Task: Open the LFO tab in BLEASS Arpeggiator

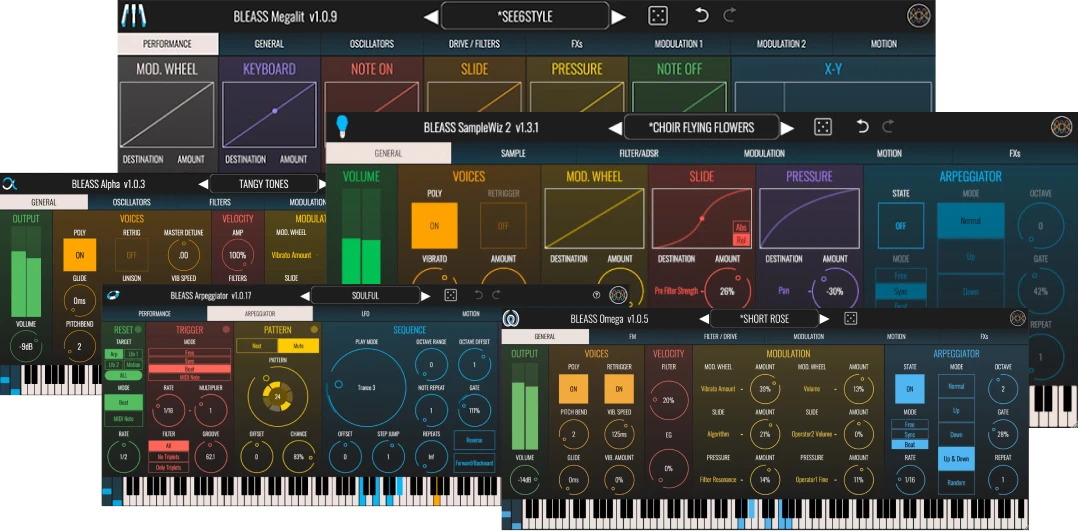Action: 365,314
